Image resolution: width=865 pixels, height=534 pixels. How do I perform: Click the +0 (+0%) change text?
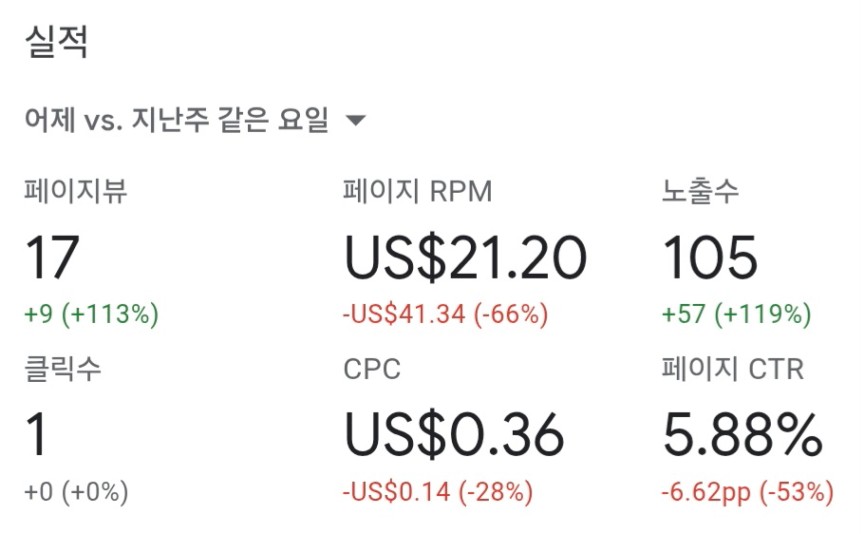[76, 492]
